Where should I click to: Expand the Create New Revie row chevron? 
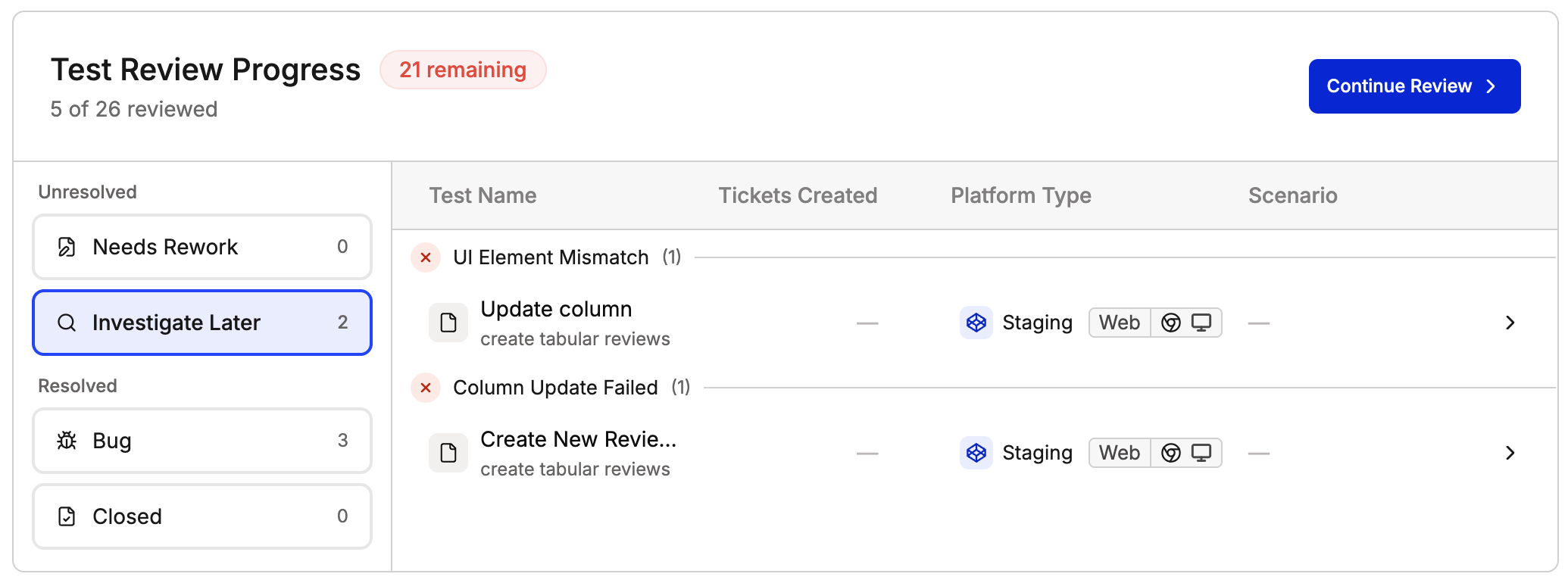point(1510,453)
